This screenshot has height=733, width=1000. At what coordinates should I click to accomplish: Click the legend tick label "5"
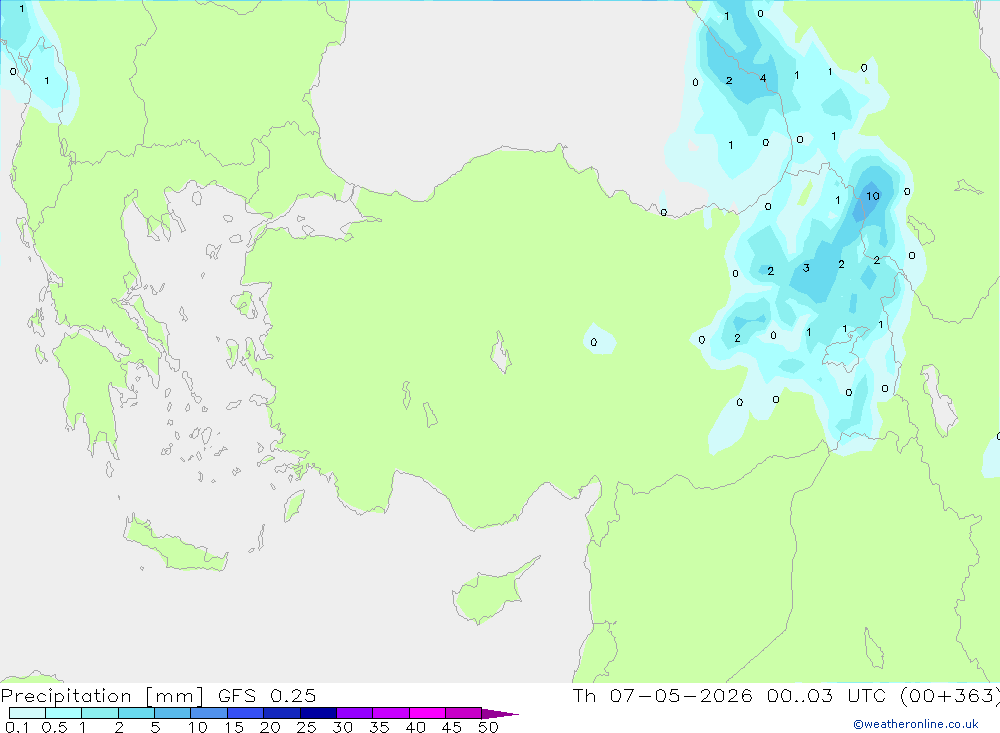(155, 727)
